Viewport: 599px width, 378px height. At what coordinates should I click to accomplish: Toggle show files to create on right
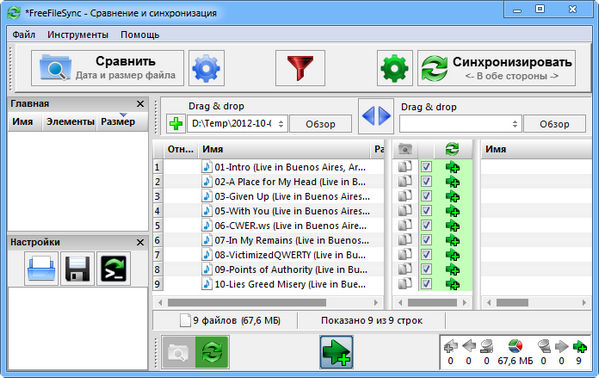pyautogui.click(x=336, y=352)
